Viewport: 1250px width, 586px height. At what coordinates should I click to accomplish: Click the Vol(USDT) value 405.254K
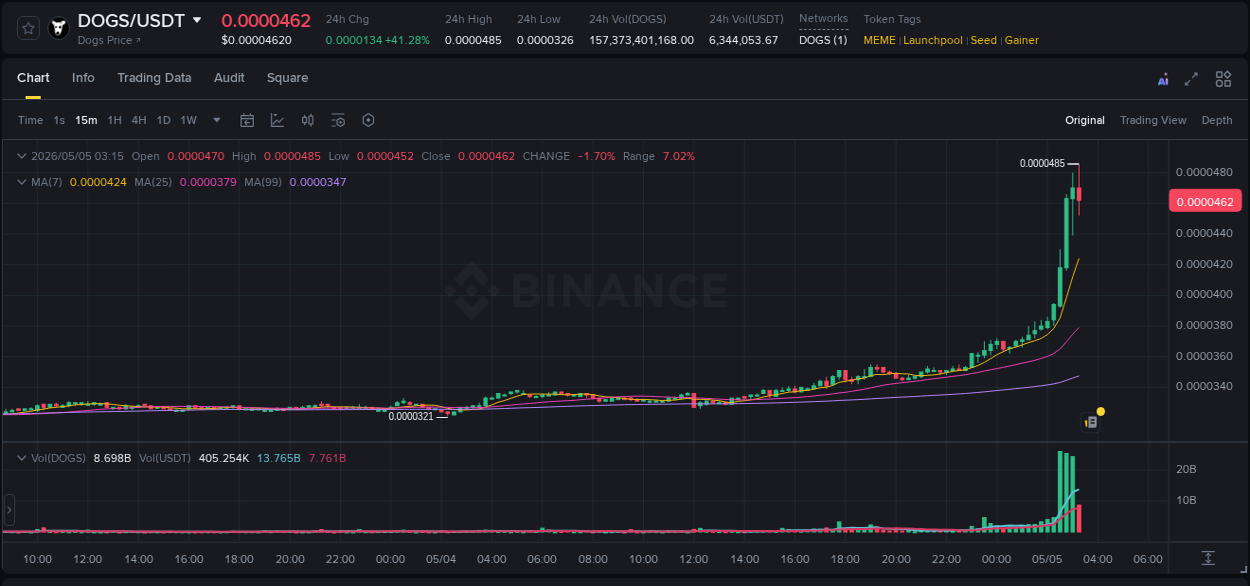(222, 458)
